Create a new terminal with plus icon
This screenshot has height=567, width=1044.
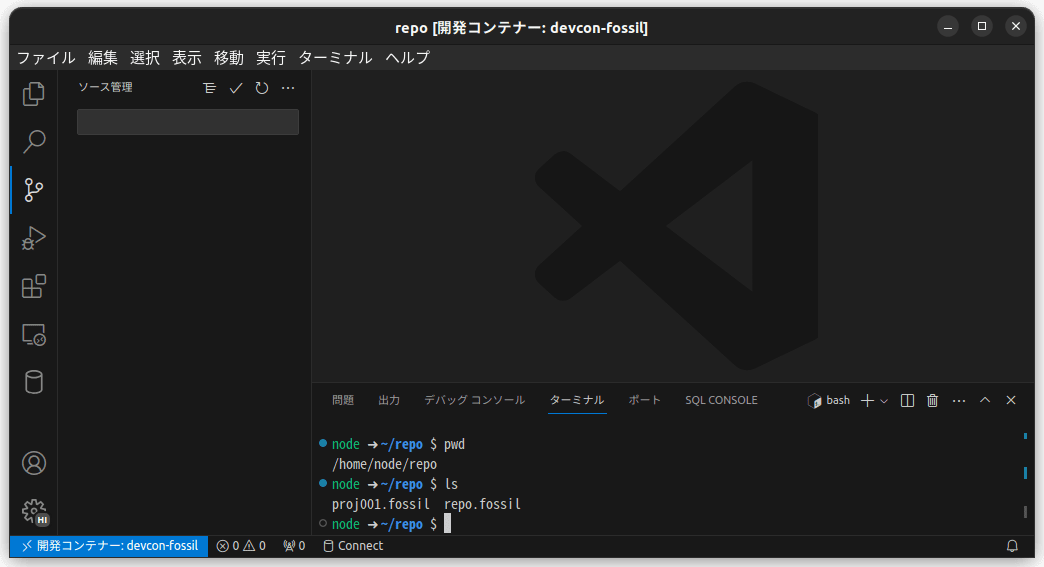point(867,400)
